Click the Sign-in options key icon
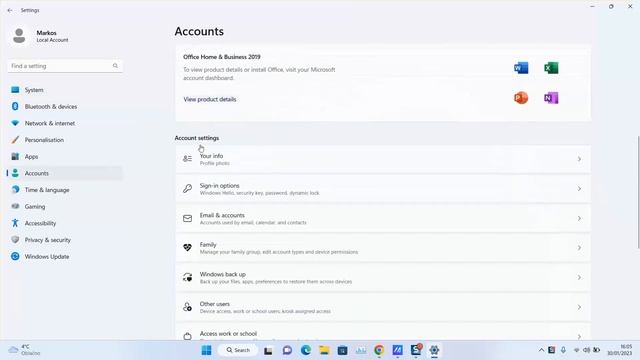 pos(187,189)
